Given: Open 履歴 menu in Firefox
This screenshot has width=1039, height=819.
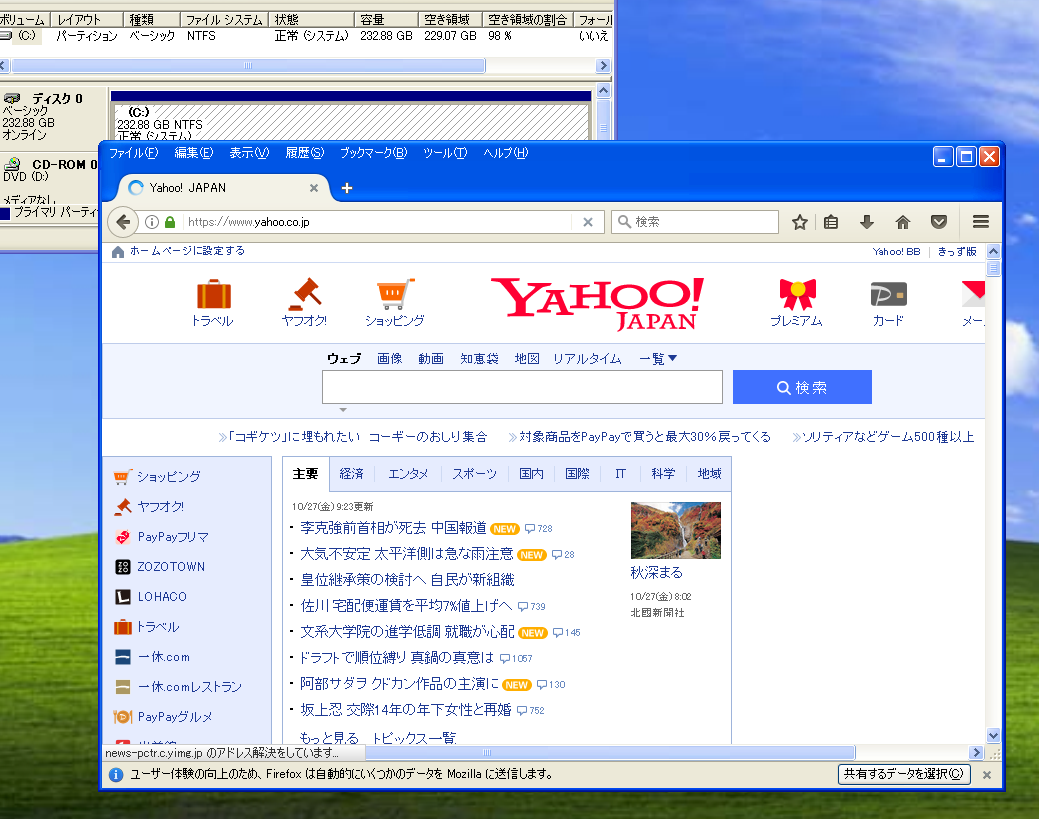Looking at the screenshot, I should (x=305, y=153).
